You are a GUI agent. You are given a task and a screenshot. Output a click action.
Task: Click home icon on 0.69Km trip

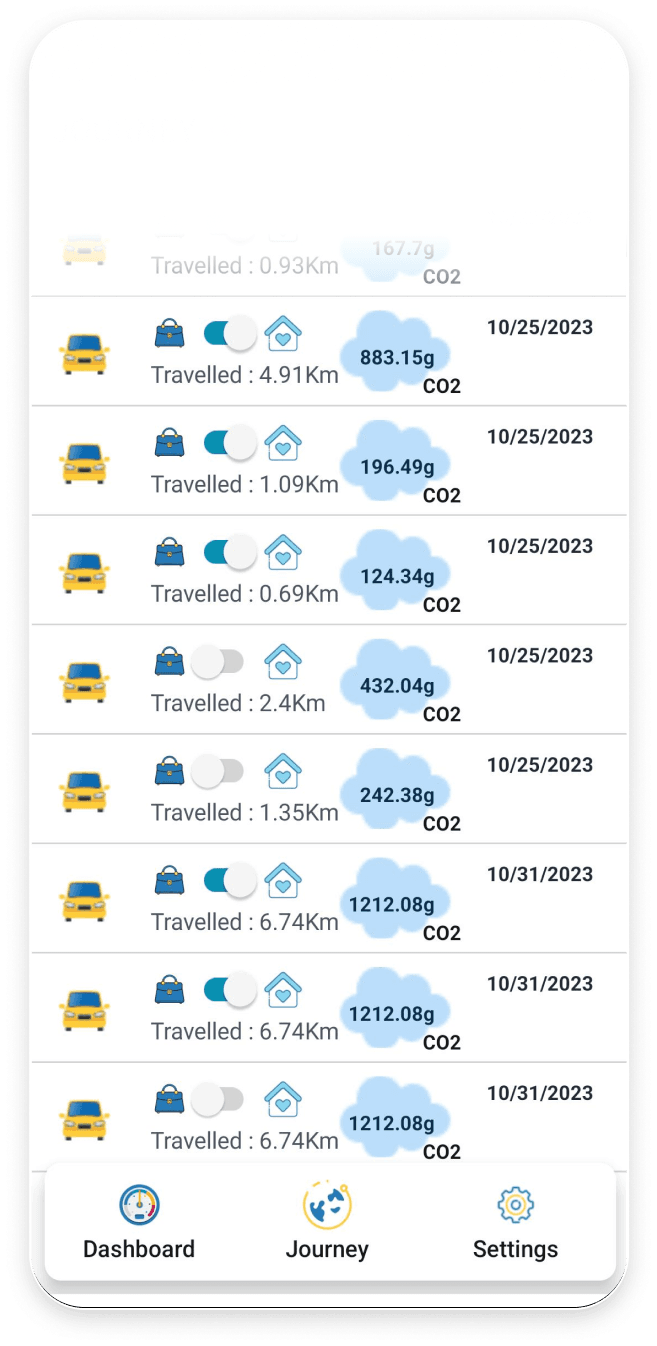pos(283,552)
